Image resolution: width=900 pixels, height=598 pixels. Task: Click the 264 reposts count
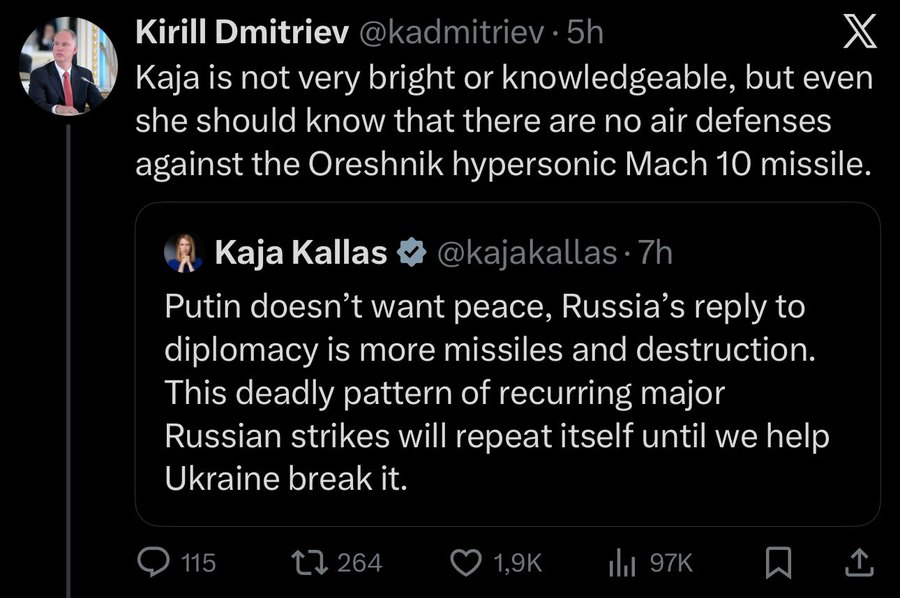(359, 563)
